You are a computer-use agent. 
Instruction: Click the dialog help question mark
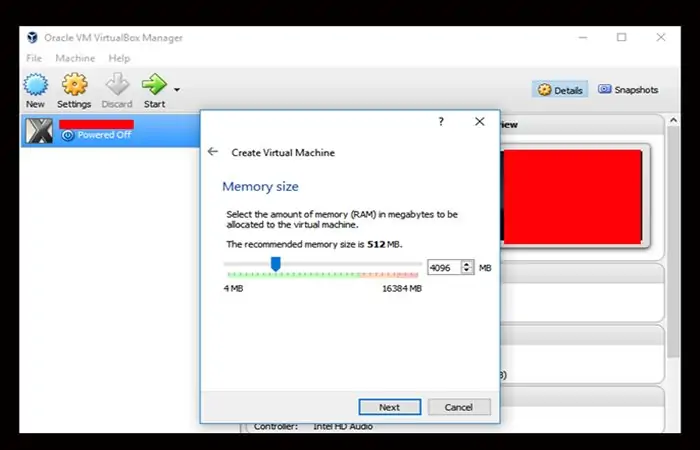click(441, 121)
